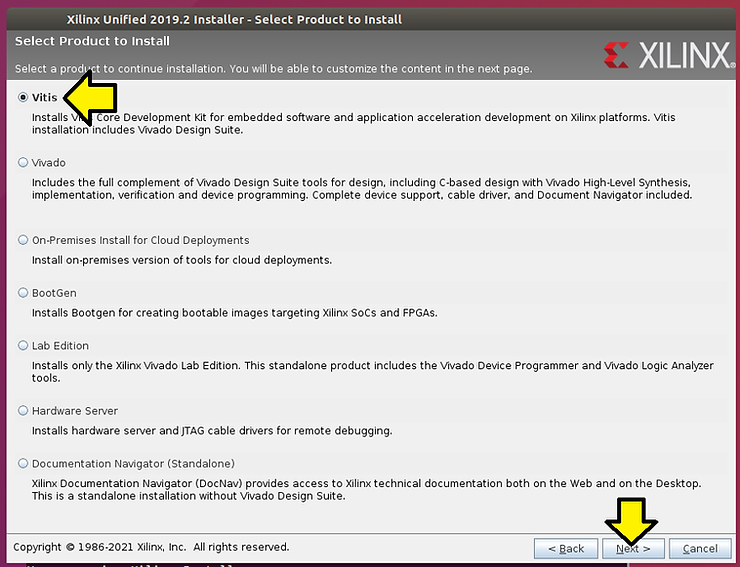740x567 pixels.
Task: Choose the Hardware Server option
Action: point(23,411)
